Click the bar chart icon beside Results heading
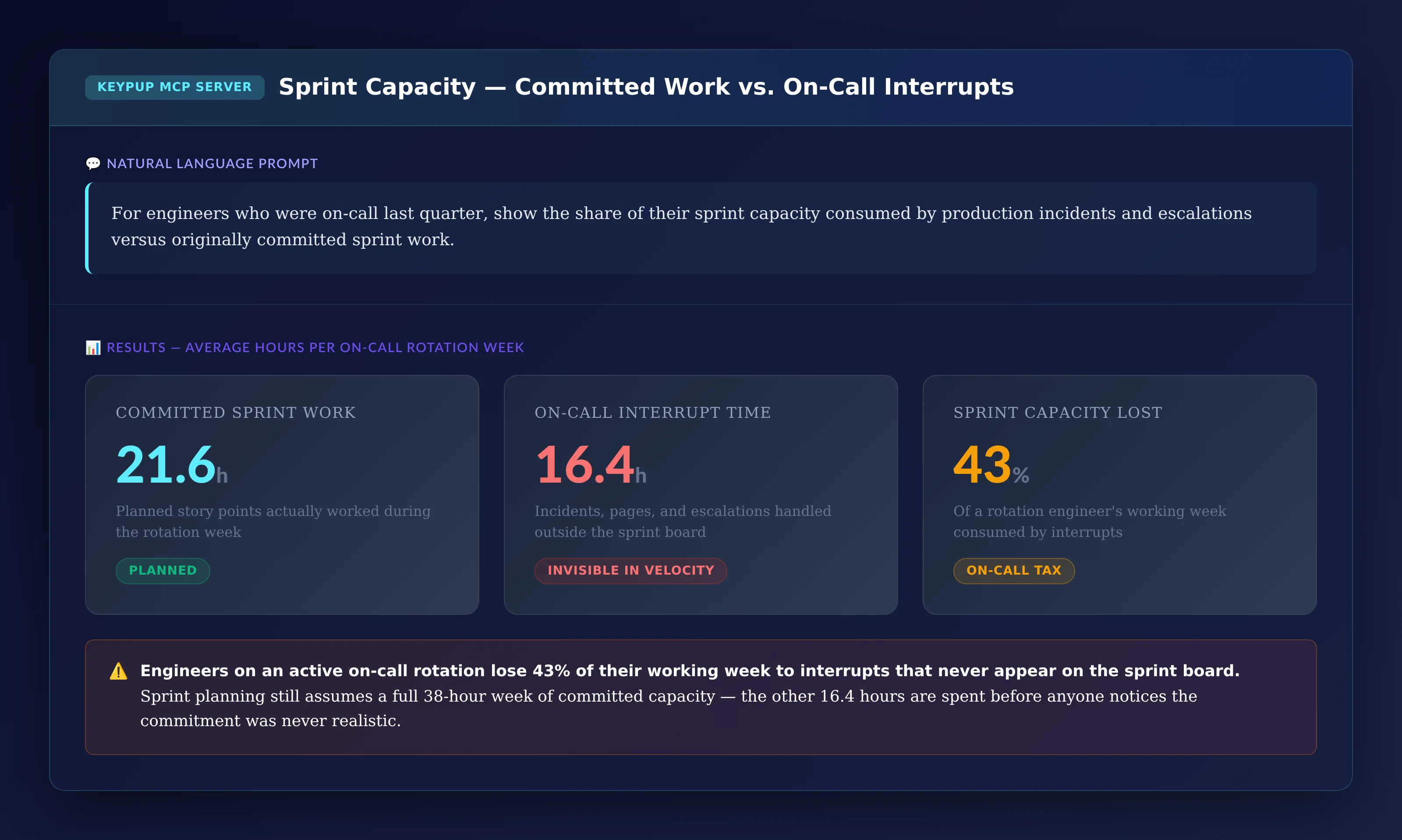This screenshot has width=1402, height=840. [x=93, y=348]
